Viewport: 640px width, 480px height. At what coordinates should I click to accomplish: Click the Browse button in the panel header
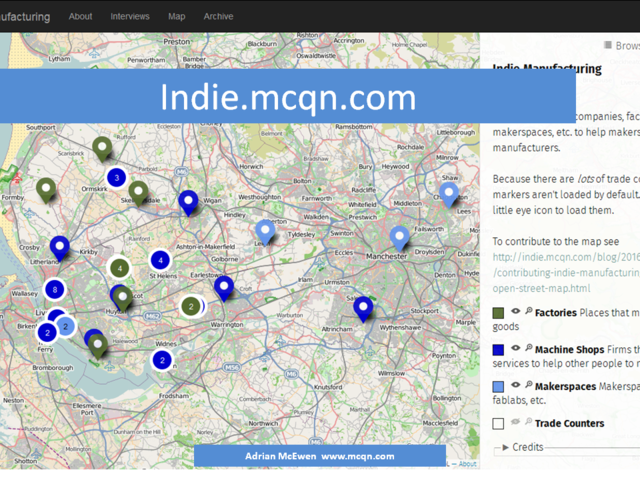coord(622,46)
